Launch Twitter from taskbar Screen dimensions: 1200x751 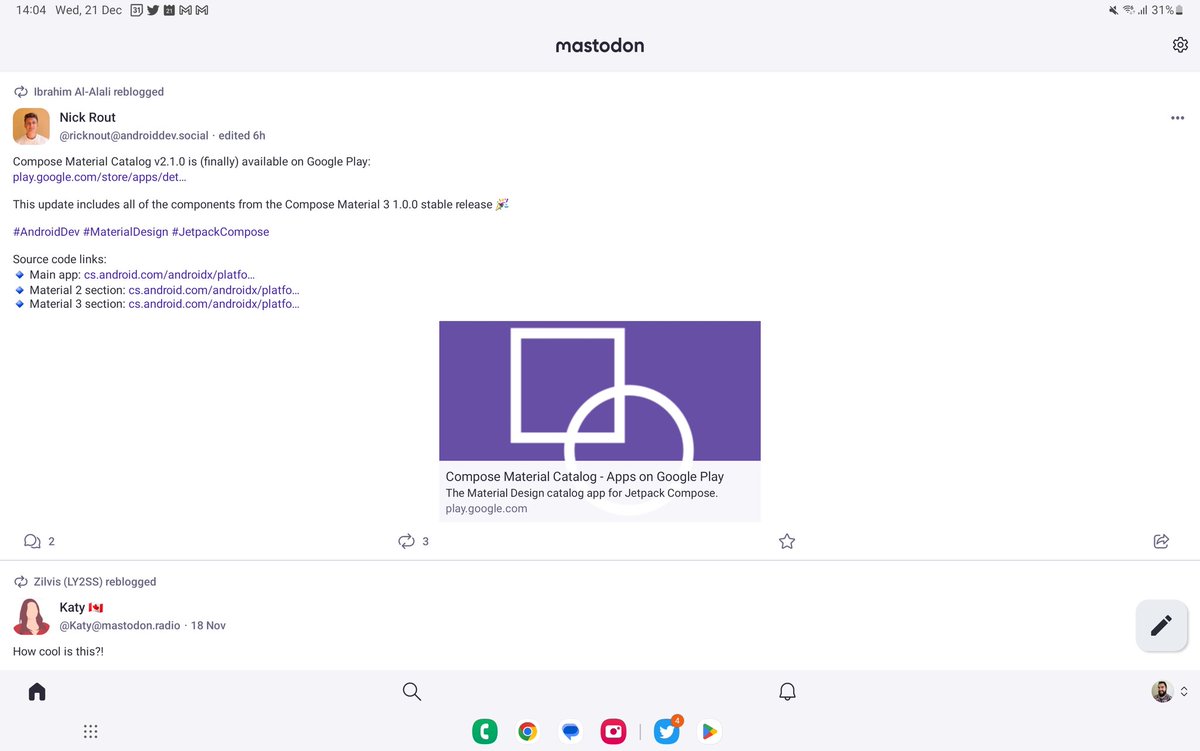point(666,731)
